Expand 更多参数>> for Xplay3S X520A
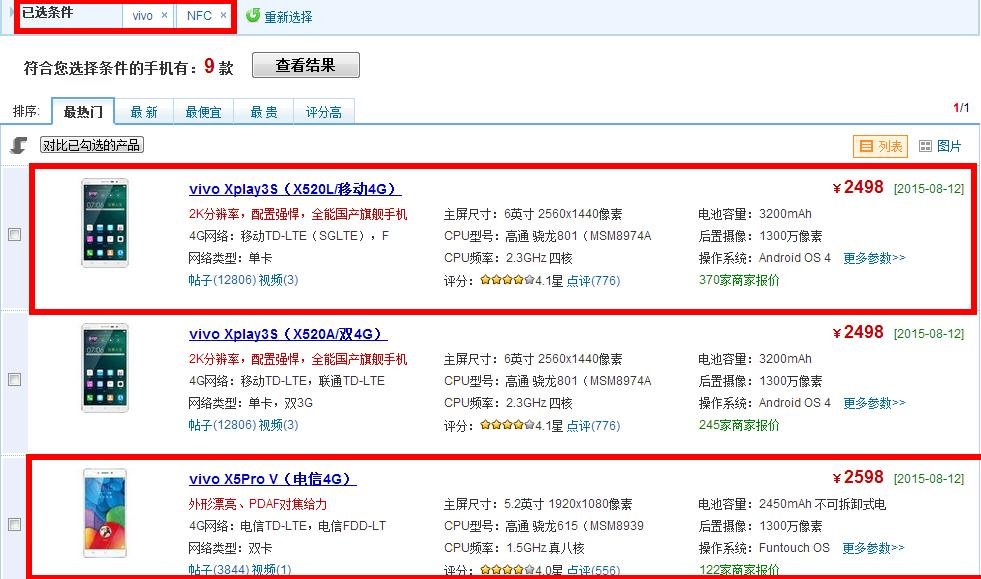Screen dimensions: 981x579 [x=874, y=403]
